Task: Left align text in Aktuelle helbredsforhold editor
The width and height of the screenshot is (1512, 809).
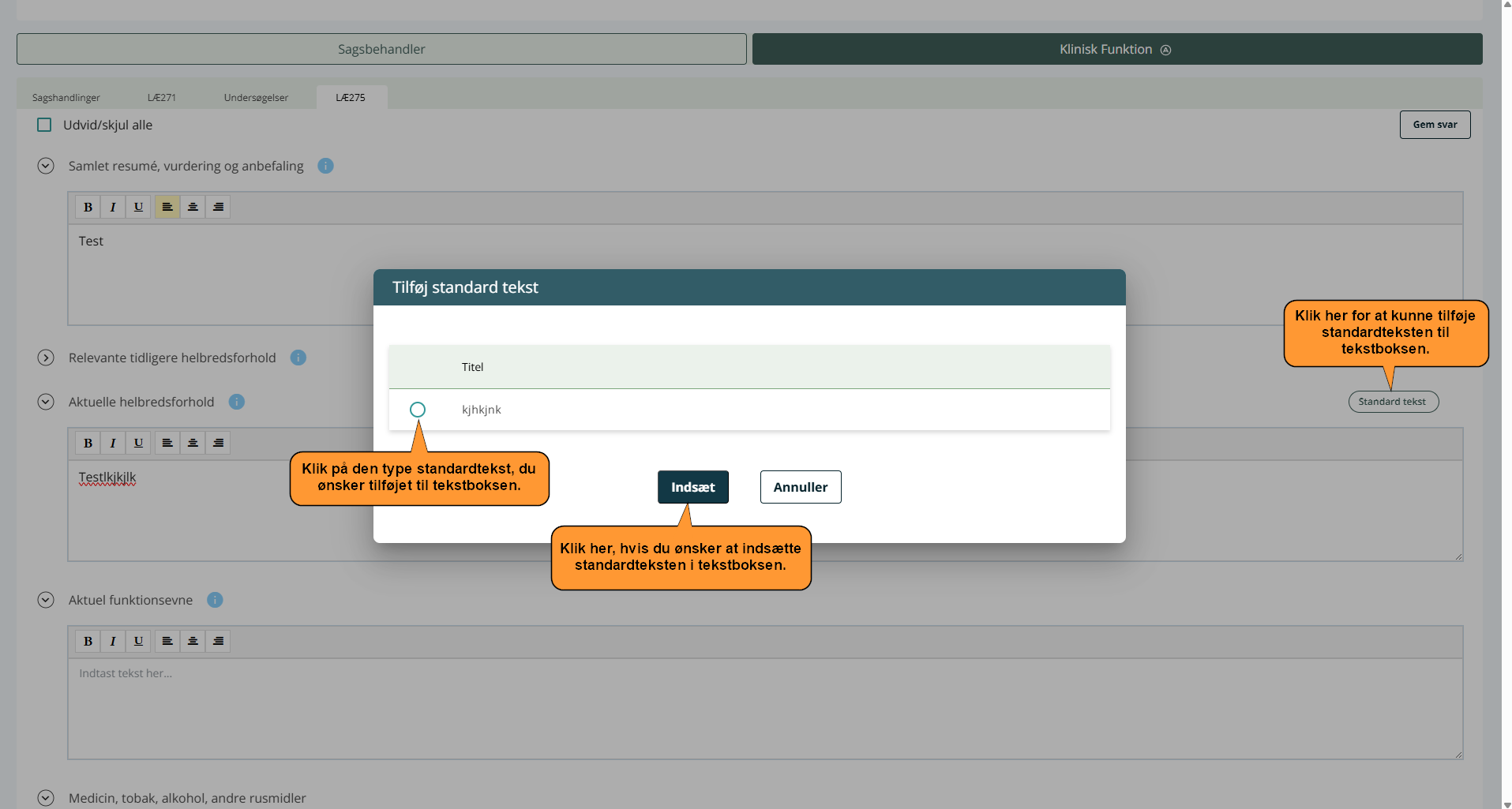Action: [167, 443]
